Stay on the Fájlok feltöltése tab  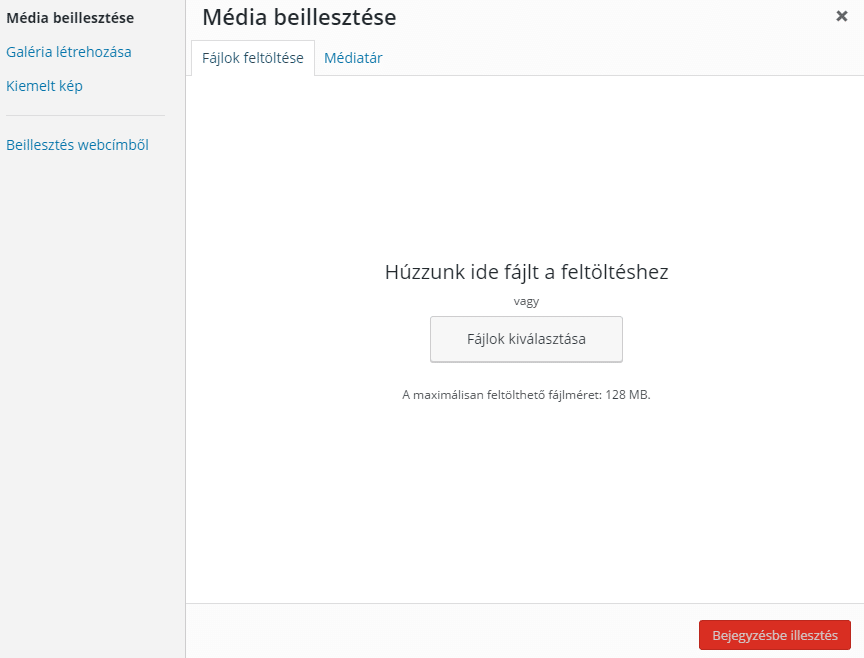(252, 58)
